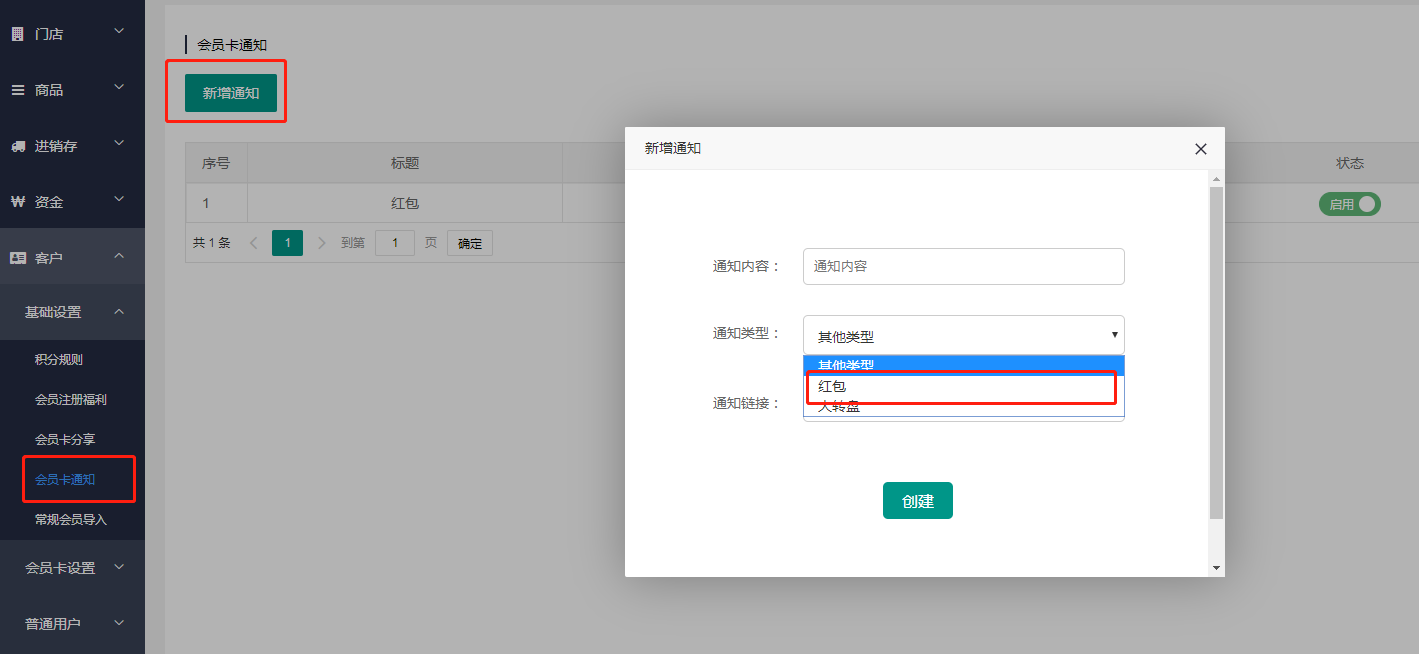Open 会员卡通知 in the sidebar
The image size is (1419, 654).
pos(65,480)
